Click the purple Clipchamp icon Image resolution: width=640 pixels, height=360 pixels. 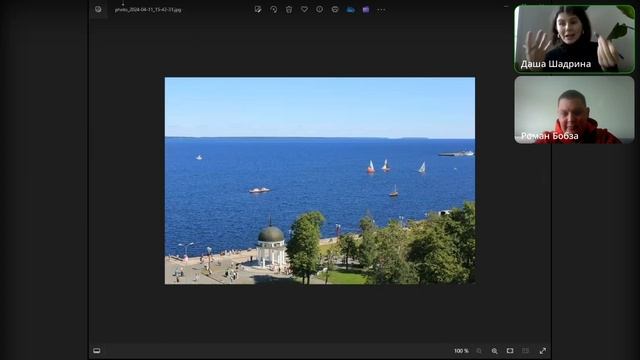(x=366, y=9)
